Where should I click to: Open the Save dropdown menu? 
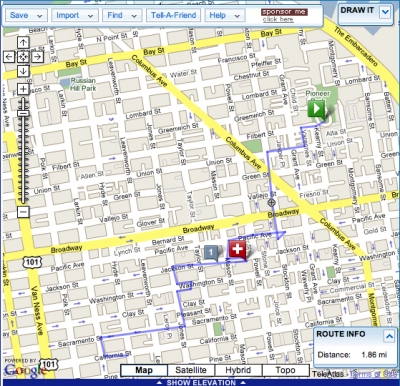[x=26, y=15]
